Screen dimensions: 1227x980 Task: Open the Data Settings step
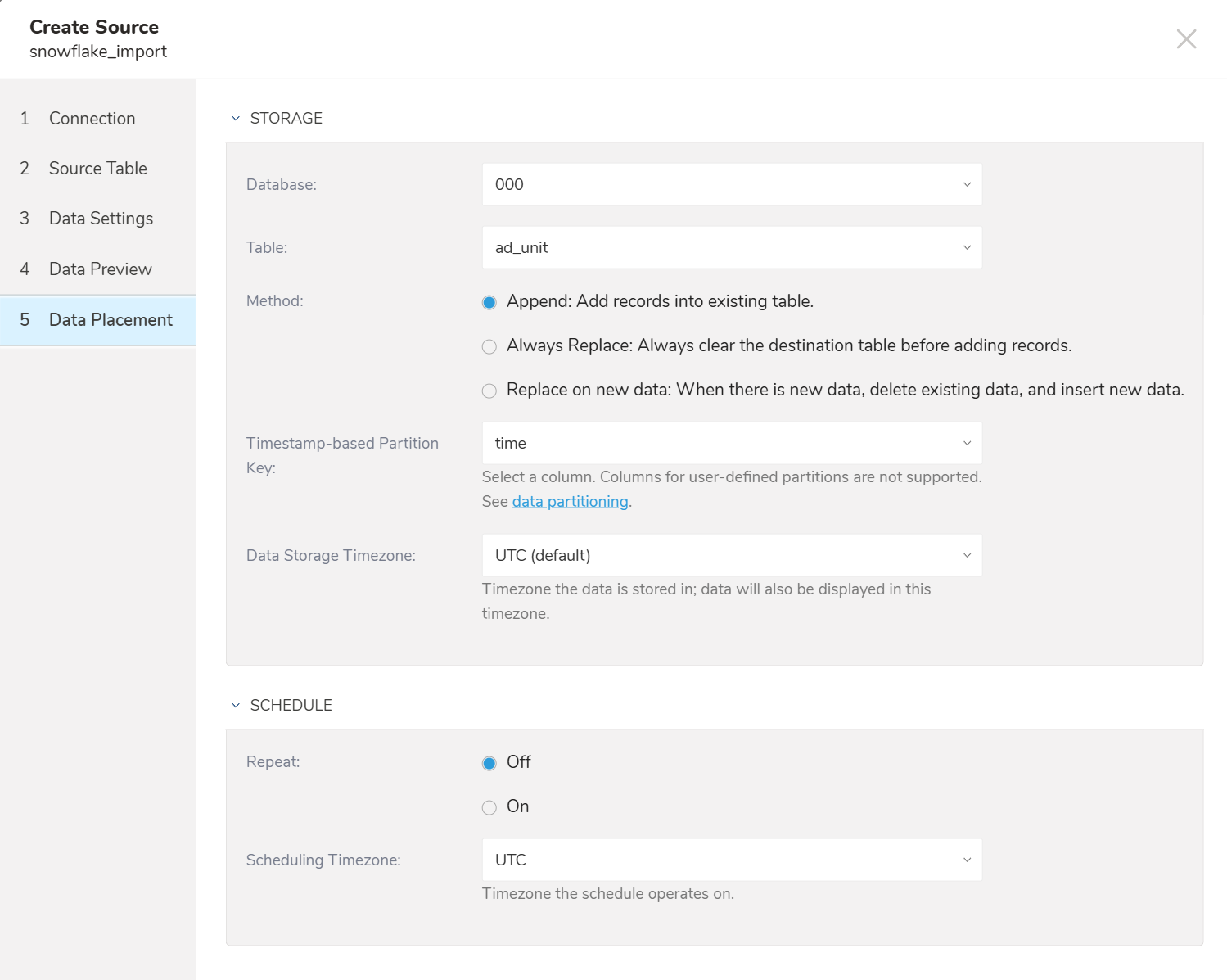[x=101, y=219]
